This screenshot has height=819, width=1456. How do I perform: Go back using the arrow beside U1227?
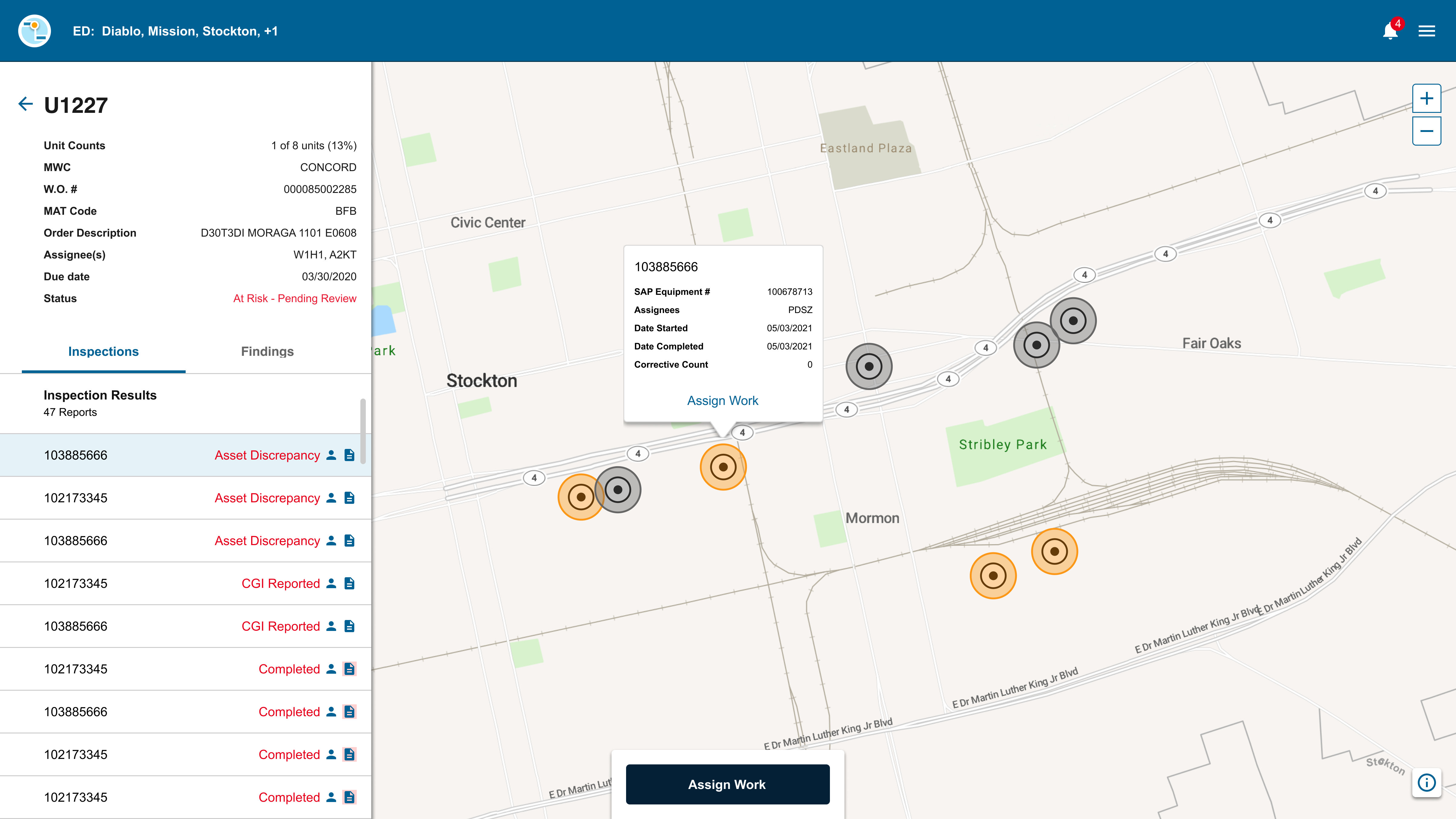(x=25, y=104)
